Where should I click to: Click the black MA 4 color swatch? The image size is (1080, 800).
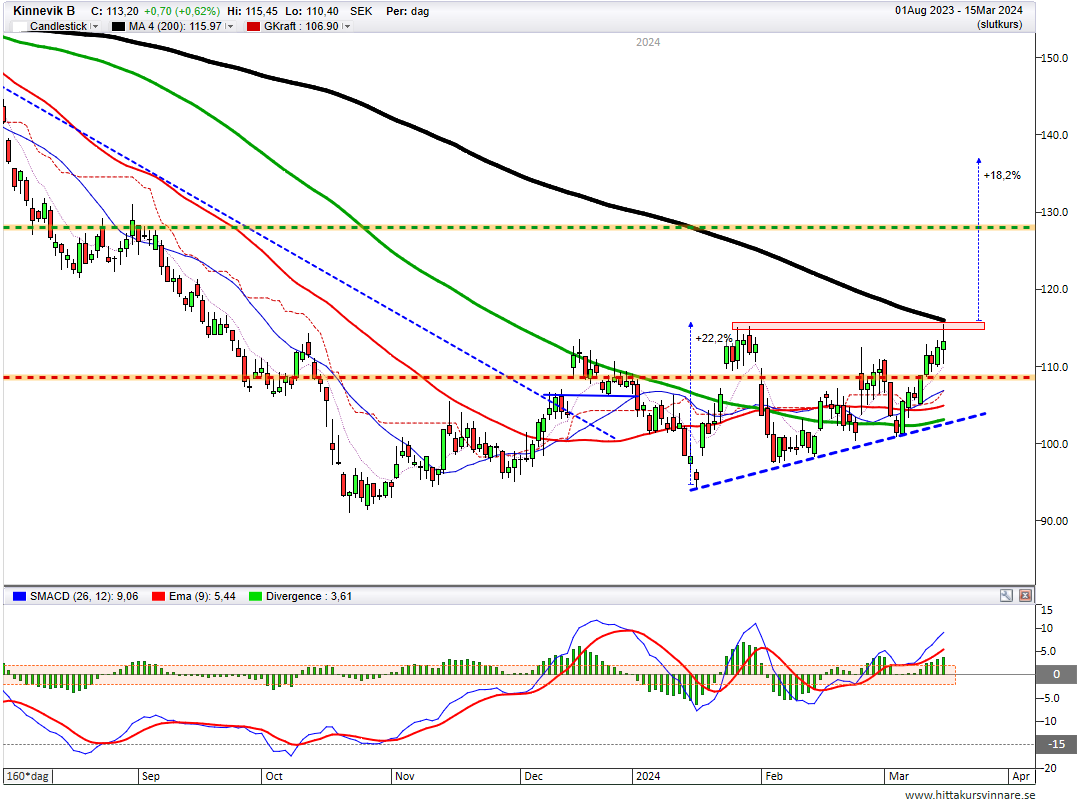[x=118, y=26]
